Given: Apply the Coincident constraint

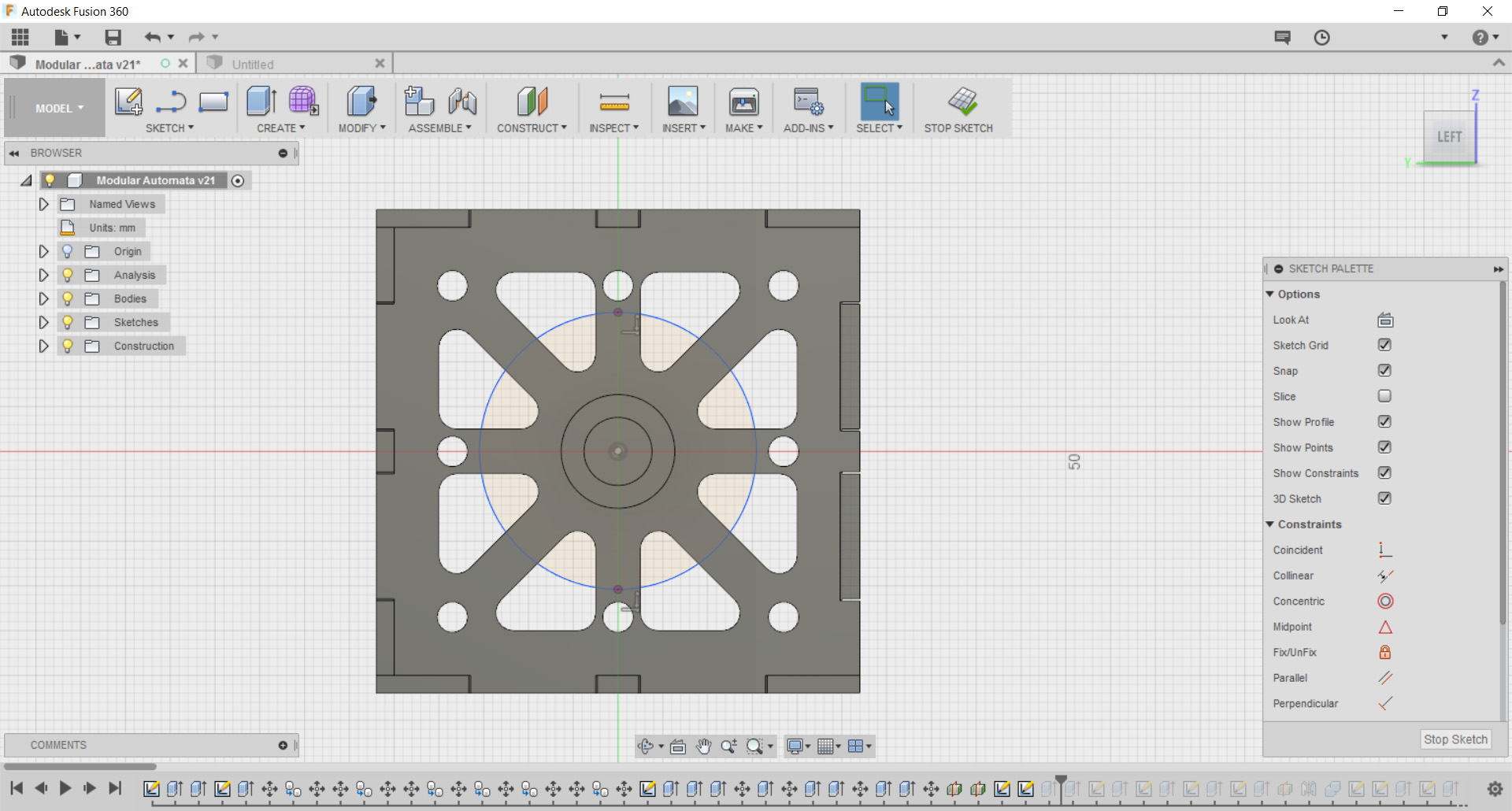Looking at the screenshot, I should pos(1385,550).
